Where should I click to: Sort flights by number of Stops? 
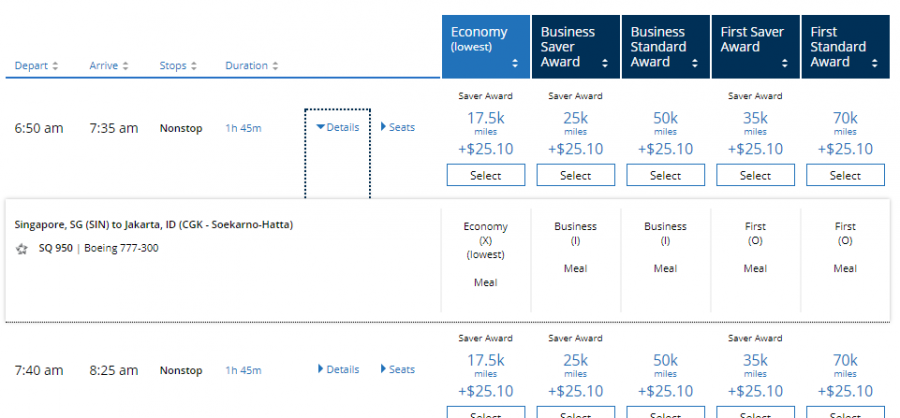[x=179, y=66]
